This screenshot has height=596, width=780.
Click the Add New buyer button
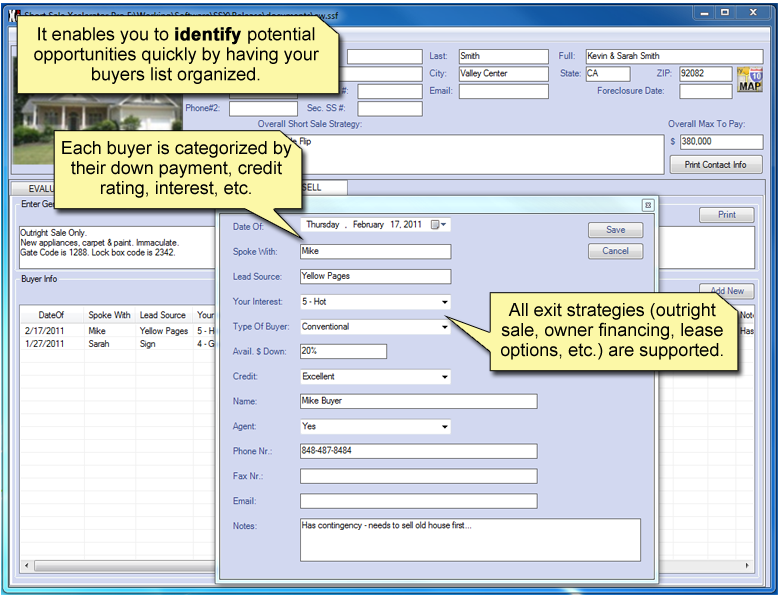(x=726, y=291)
